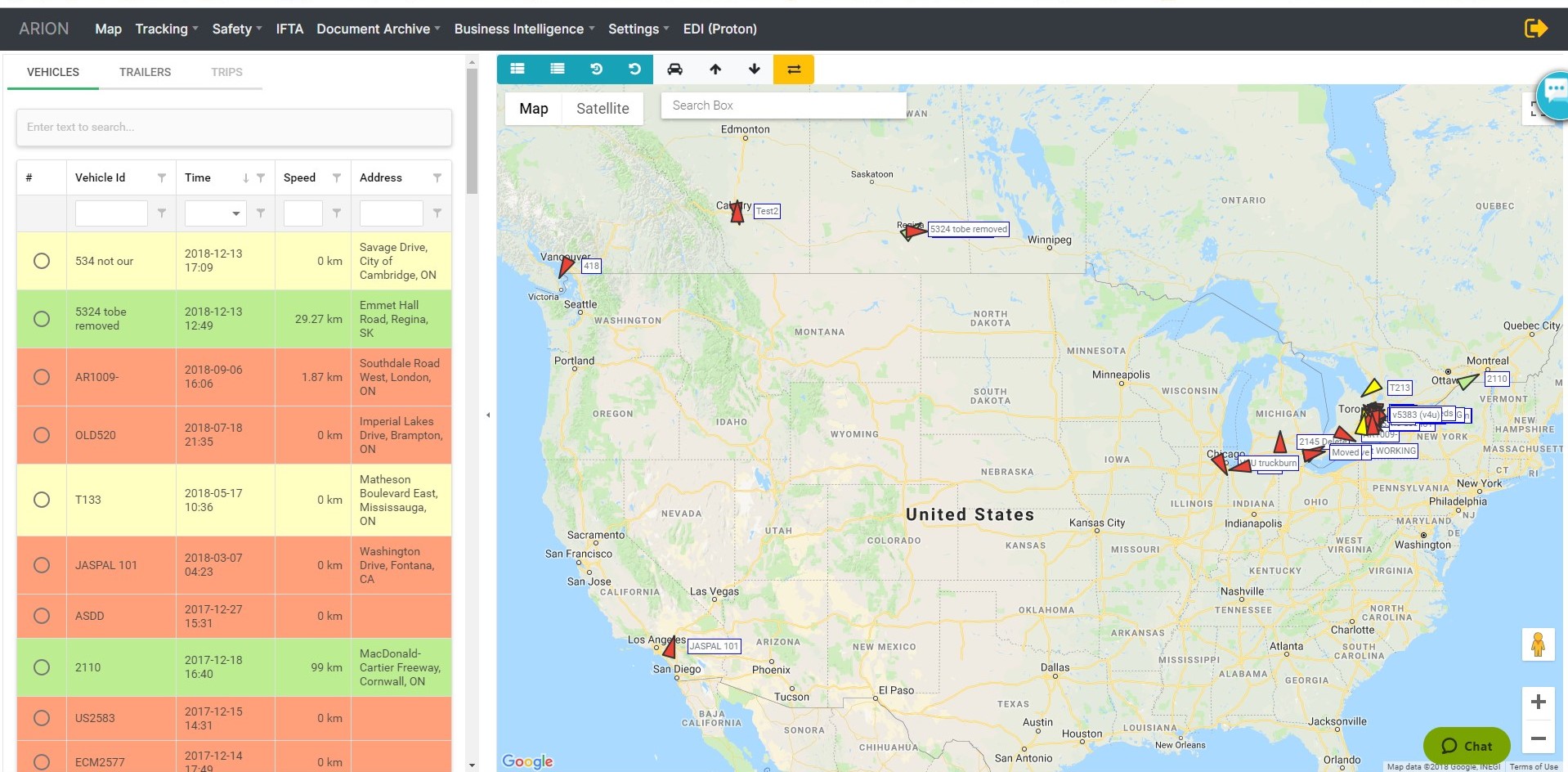1568x772 pixels.
Task: Collapse the left panel splitter arrow
Action: (x=488, y=415)
